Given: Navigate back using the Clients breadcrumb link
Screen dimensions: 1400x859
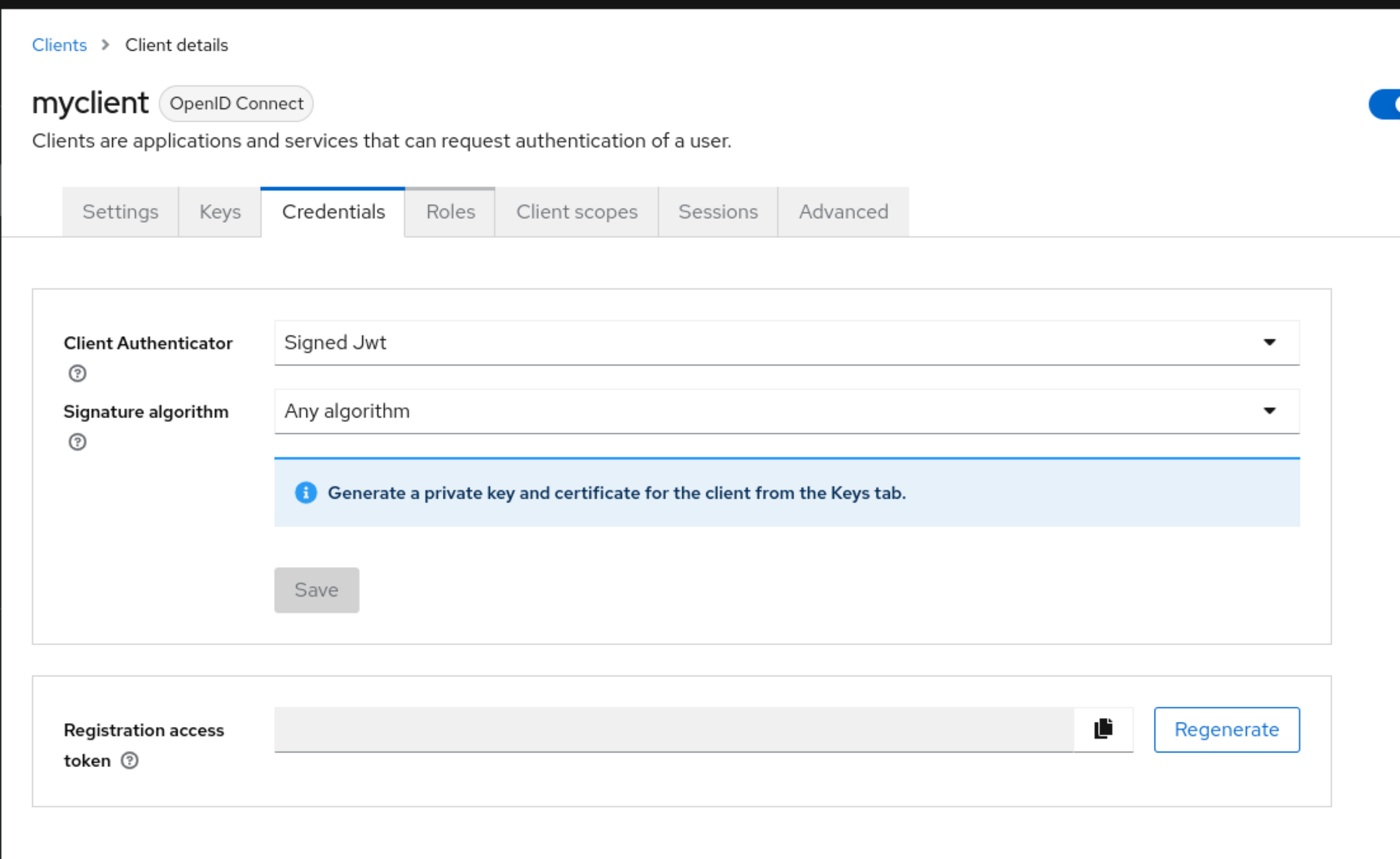Looking at the screenshot, I should click(x=59, y=45).
